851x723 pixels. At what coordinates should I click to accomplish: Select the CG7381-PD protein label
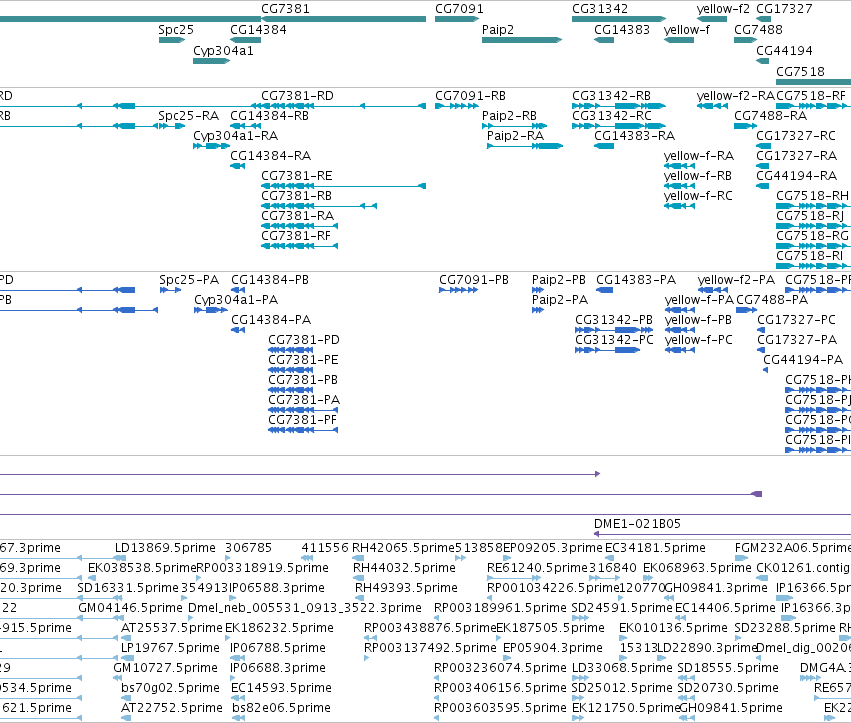304,340
